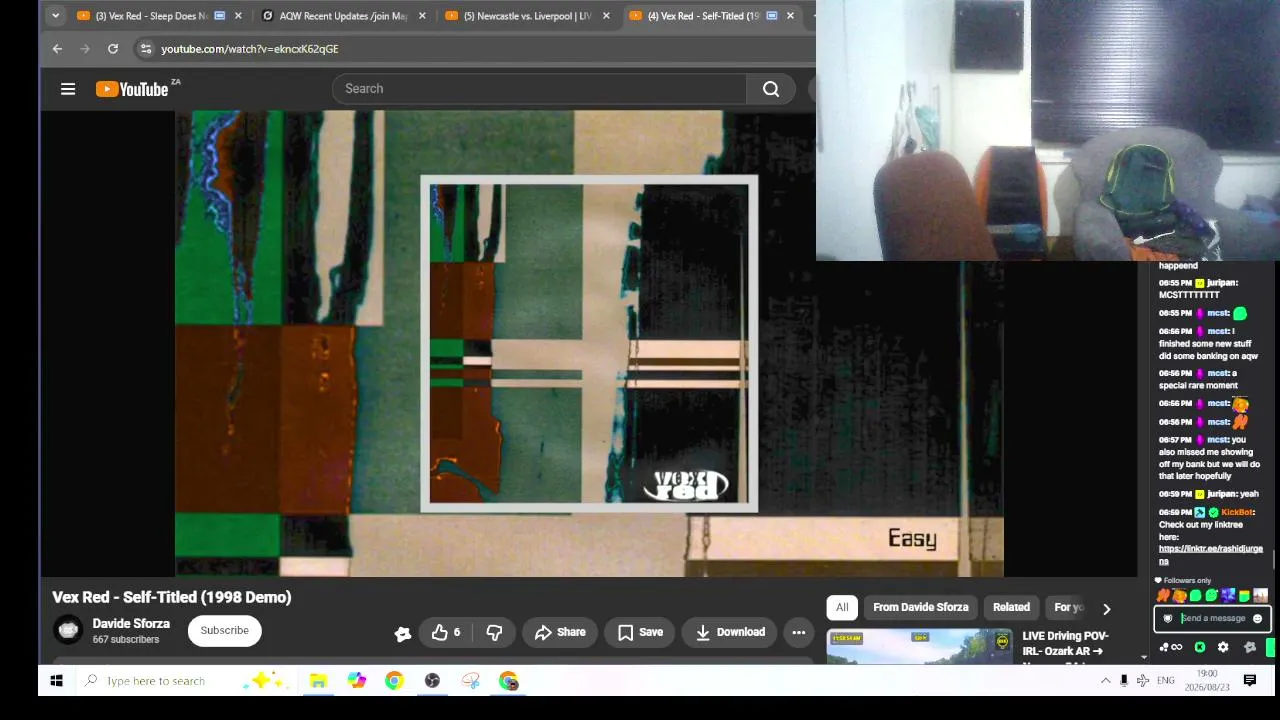Go back using the browser back arrow
The width and height of the screenshot is (1280, 720).
coord(57,49)
